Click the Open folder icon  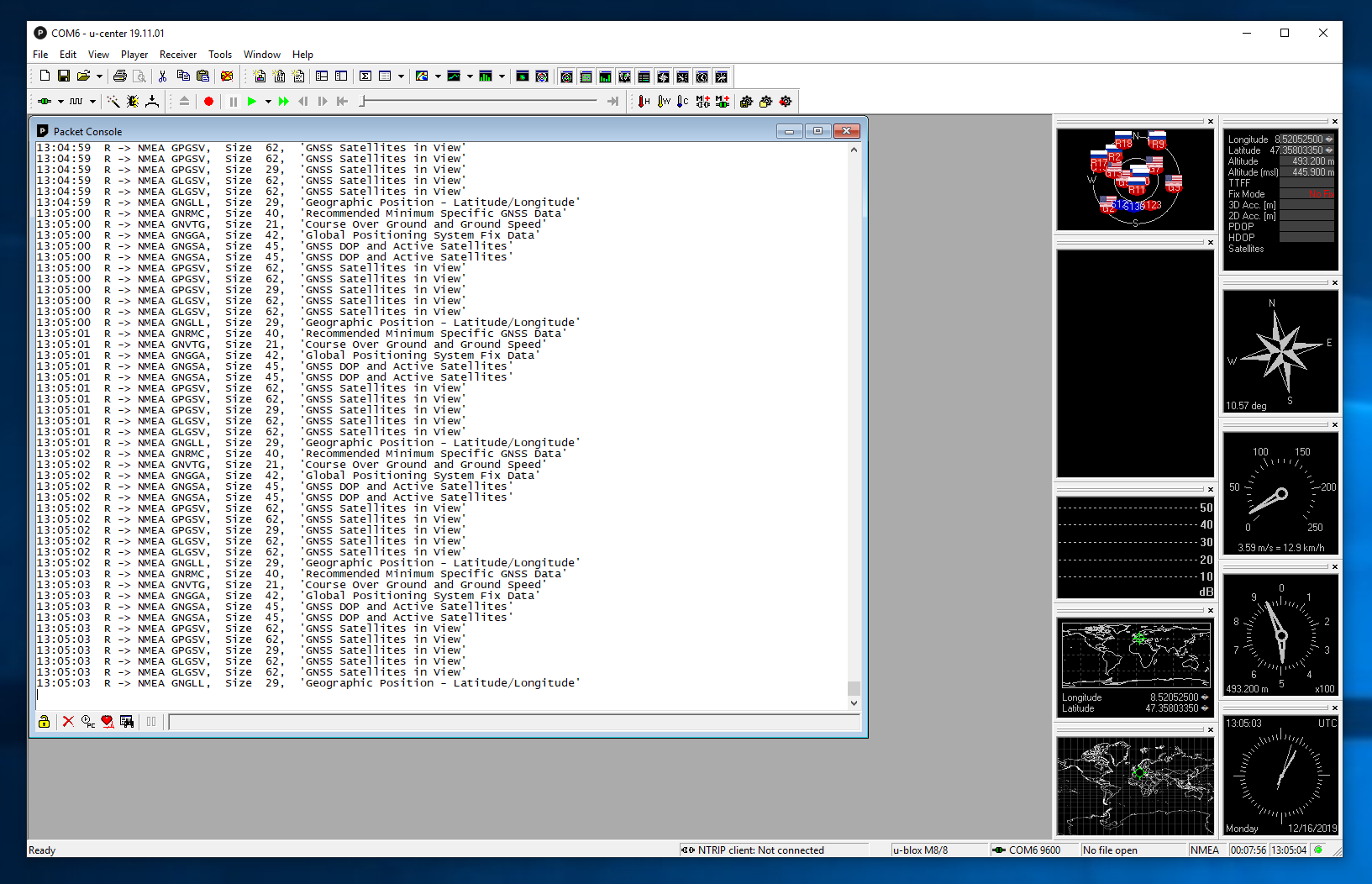(x=83, y=76)
